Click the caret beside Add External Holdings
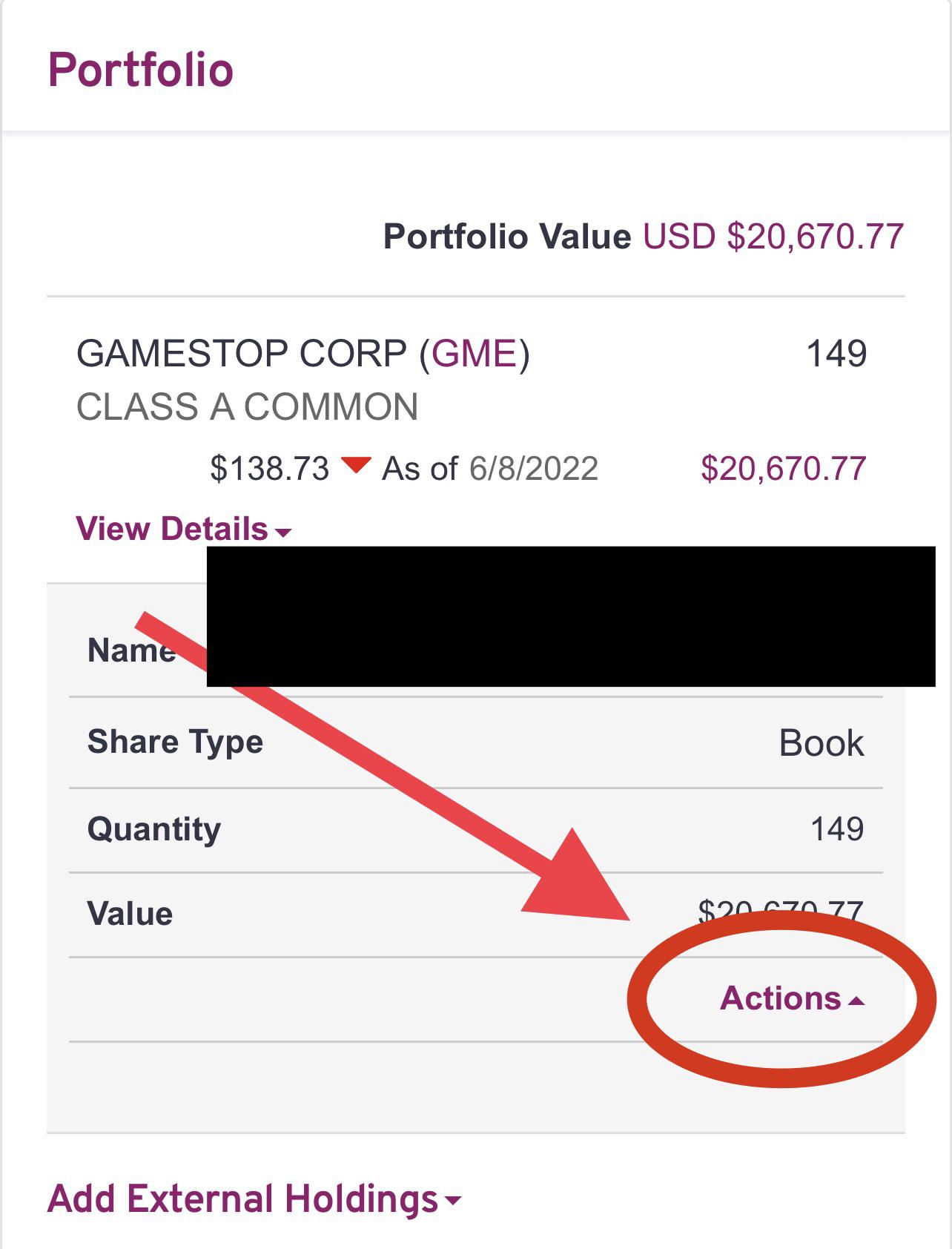This screenshot has width=952, height=1249. coord(452,1200)
